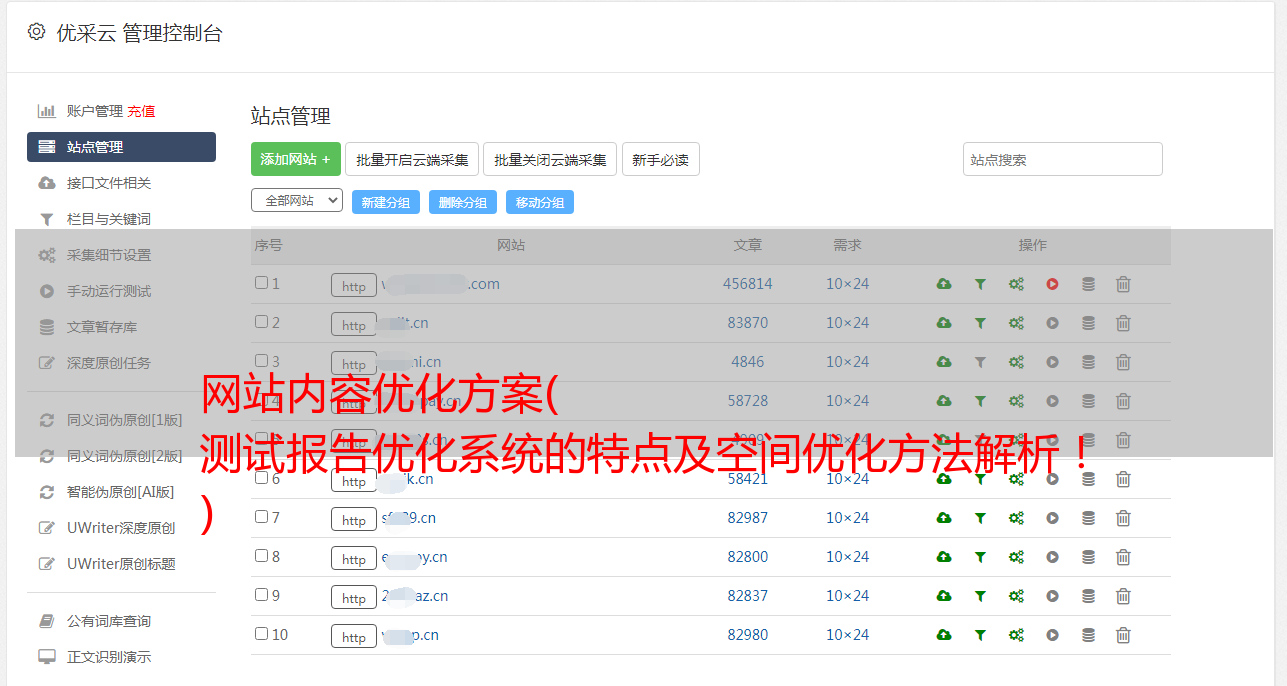This screenshot has width=1287, height=686.
Task: Click the 删除分组 button
Action: click(463, 202)
